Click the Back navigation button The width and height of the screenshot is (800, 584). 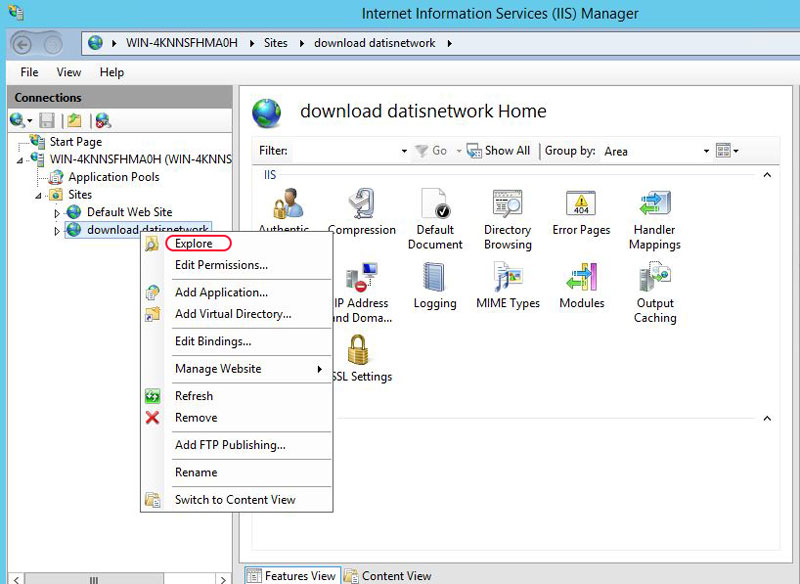22,45
